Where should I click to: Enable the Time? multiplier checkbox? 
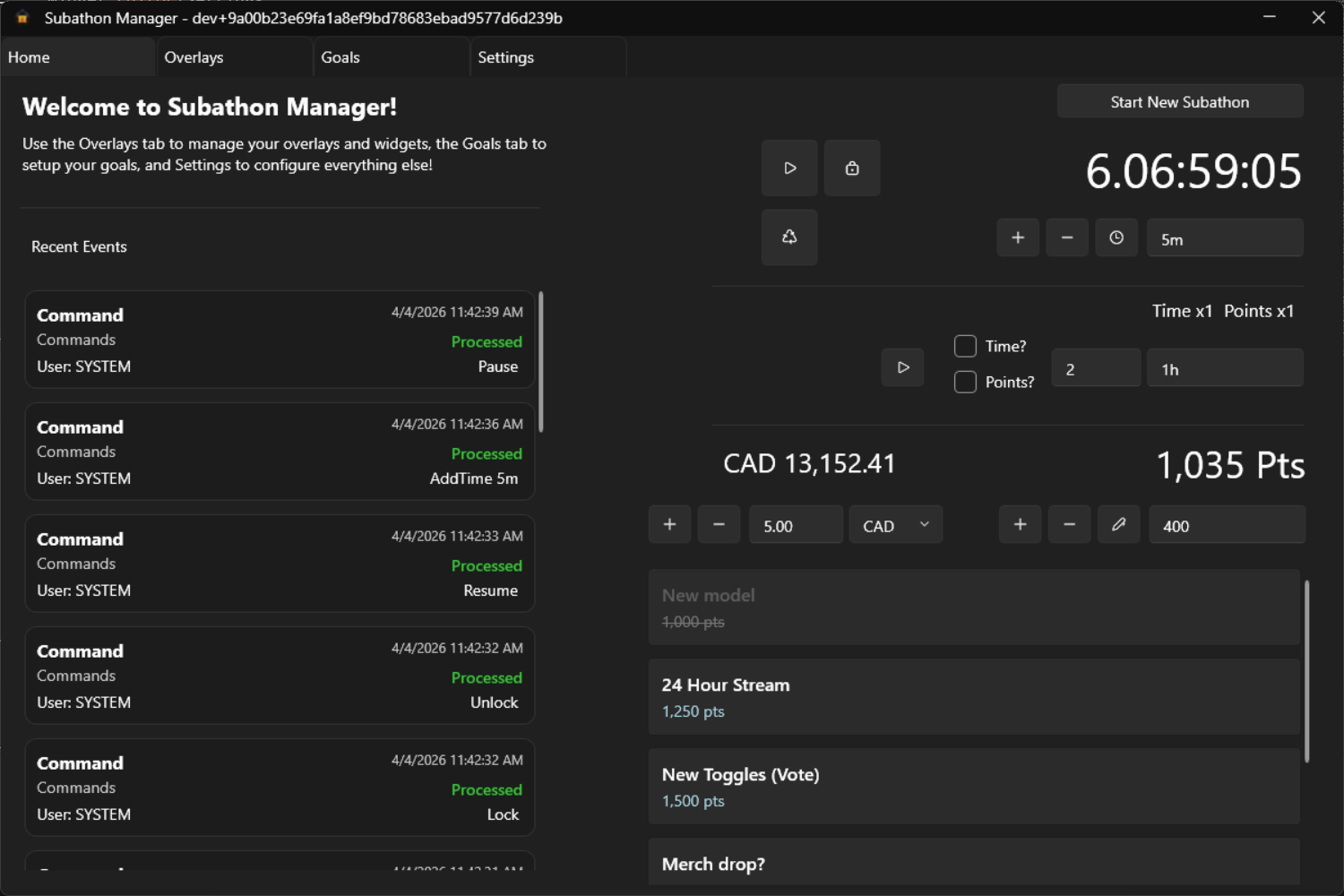(x=965, y=347)
